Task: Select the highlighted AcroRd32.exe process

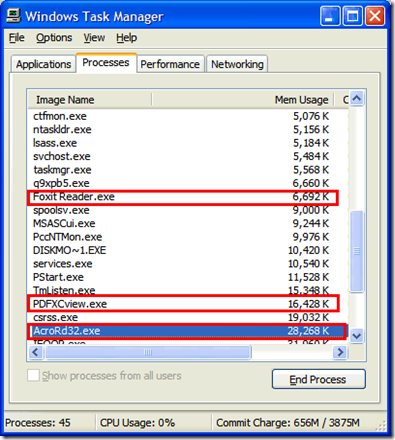Action: tap(187, 331)
